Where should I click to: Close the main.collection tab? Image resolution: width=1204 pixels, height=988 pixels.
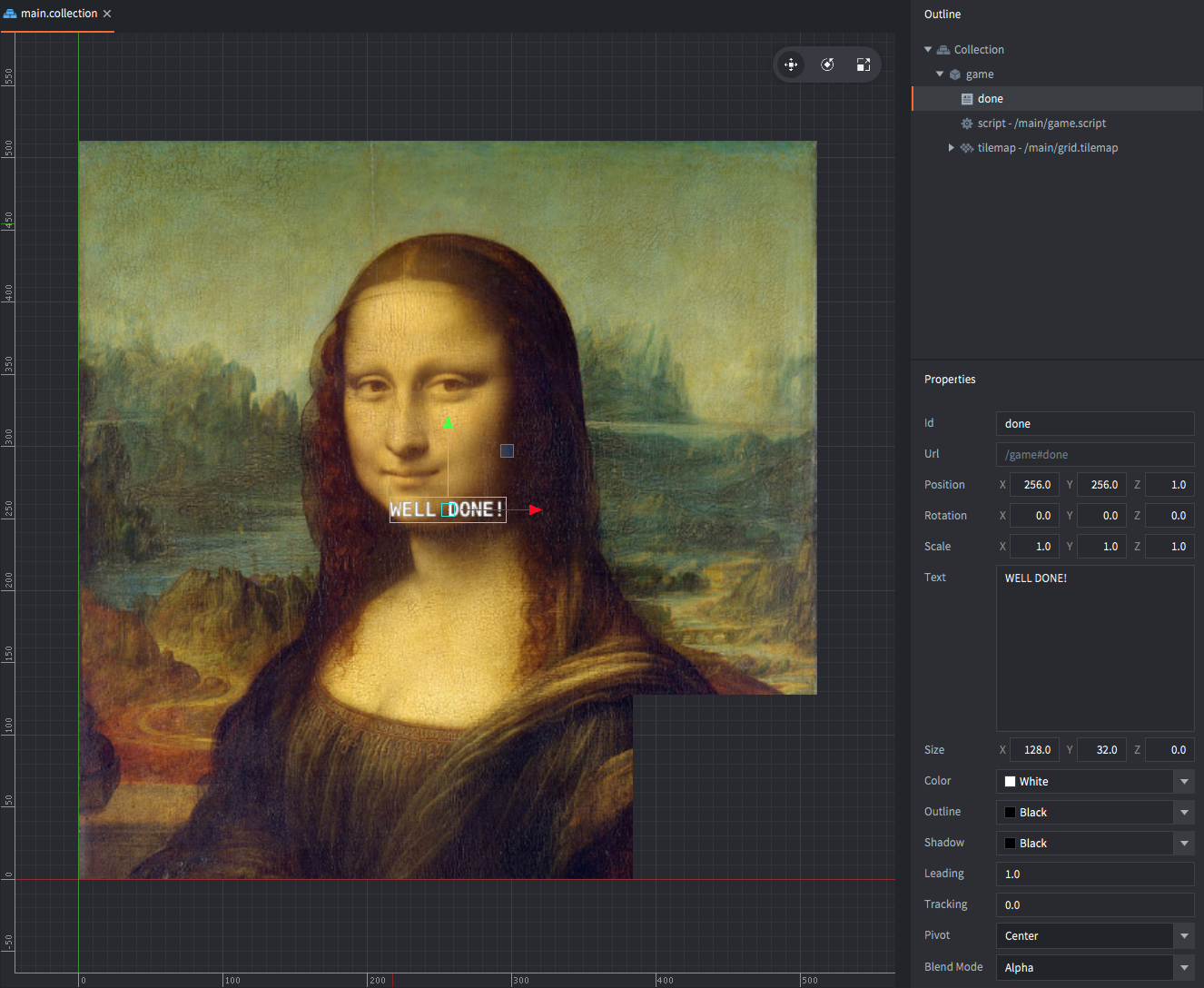click(107, 14)
